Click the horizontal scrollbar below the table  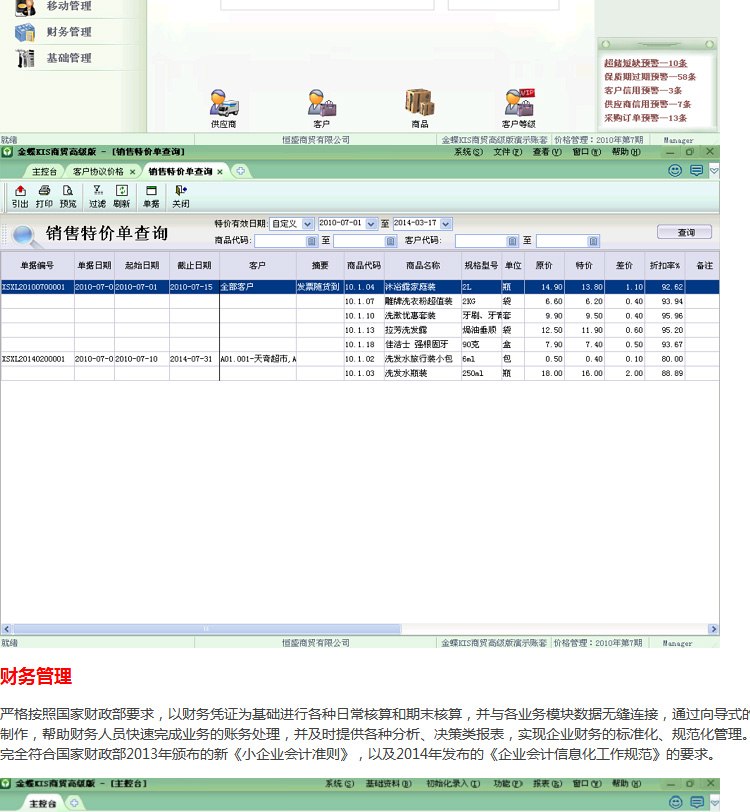[358, 629]
